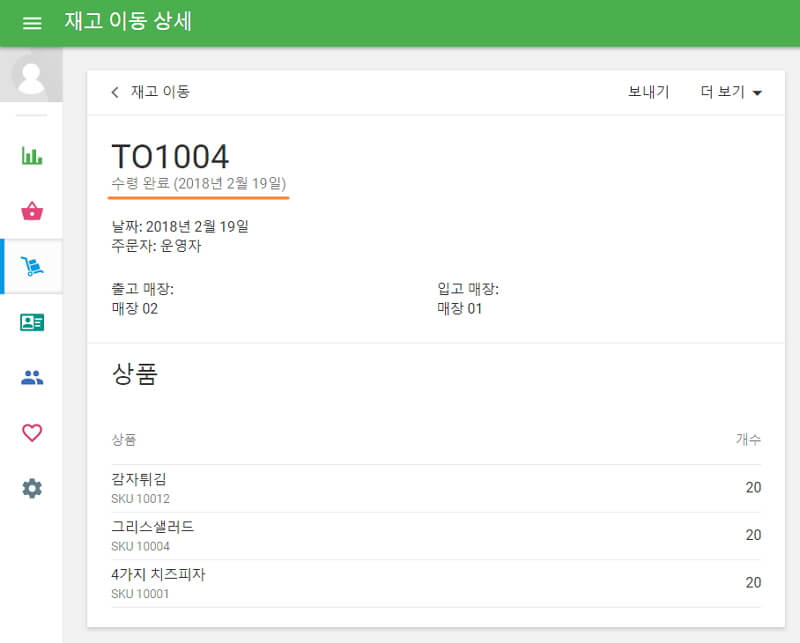Screen dimensions: 800x643
Task: Open the hamburger navigation menu
Action: pos(31,22)
